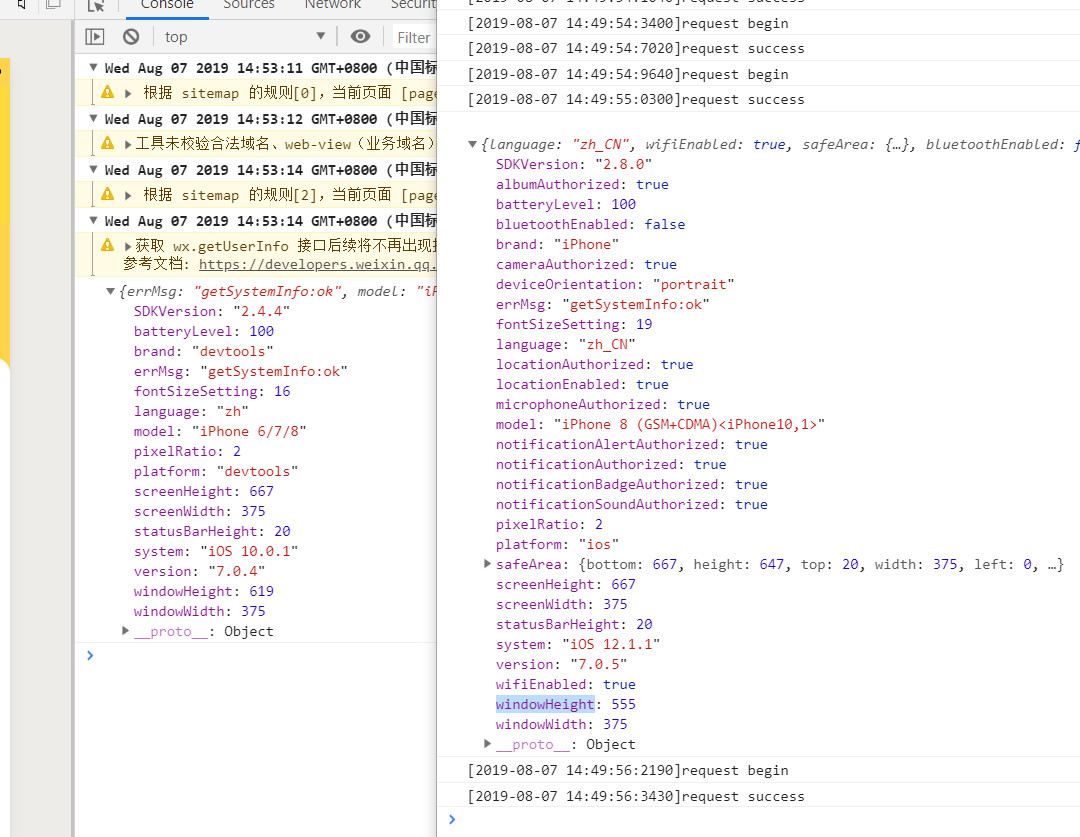Select the highlighted windowHeight property
This screenshot has height=837, width=1080.
pos(545,704)
